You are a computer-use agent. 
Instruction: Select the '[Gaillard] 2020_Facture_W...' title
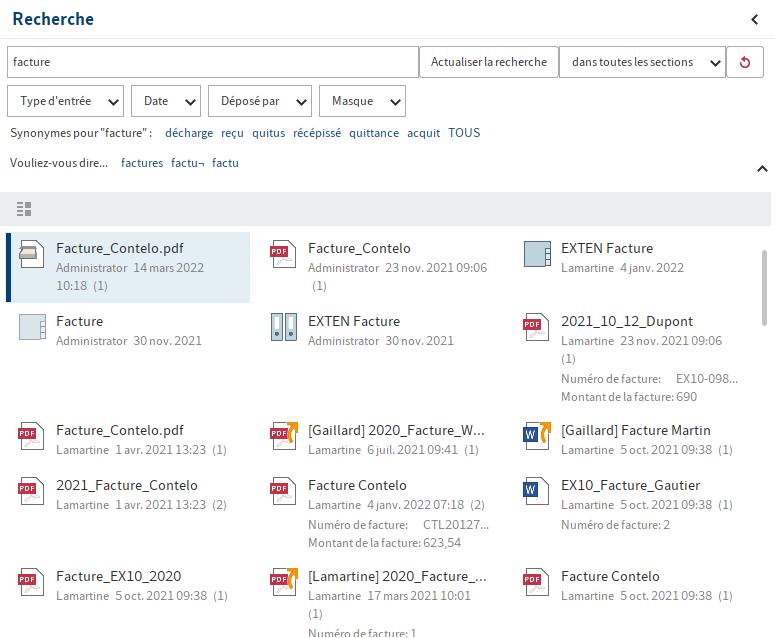tap(396, 430)
